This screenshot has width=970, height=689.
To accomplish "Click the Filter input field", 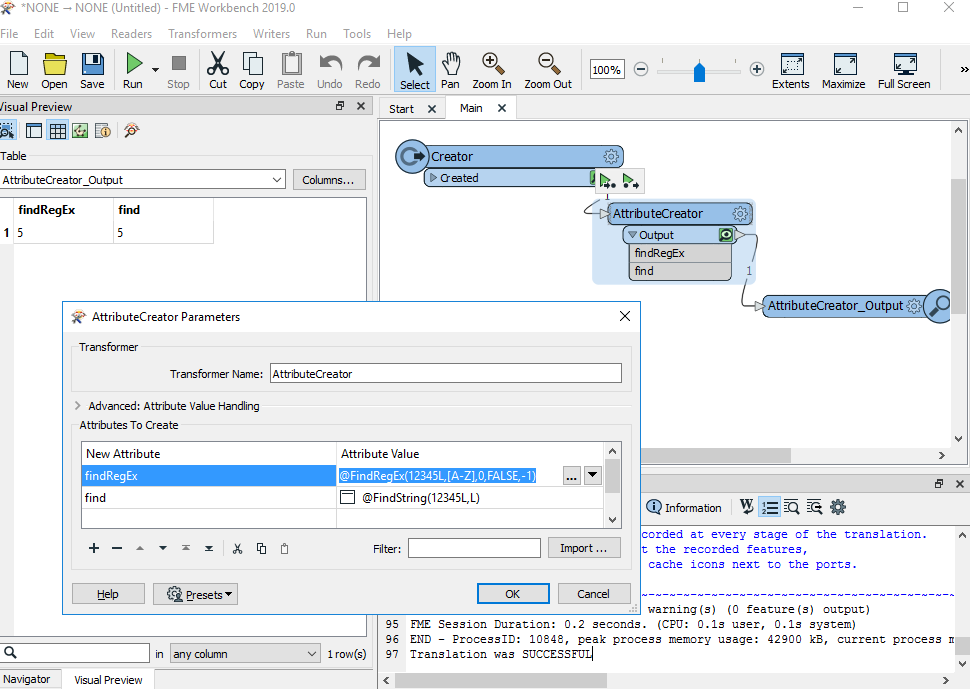I will 474,548.
